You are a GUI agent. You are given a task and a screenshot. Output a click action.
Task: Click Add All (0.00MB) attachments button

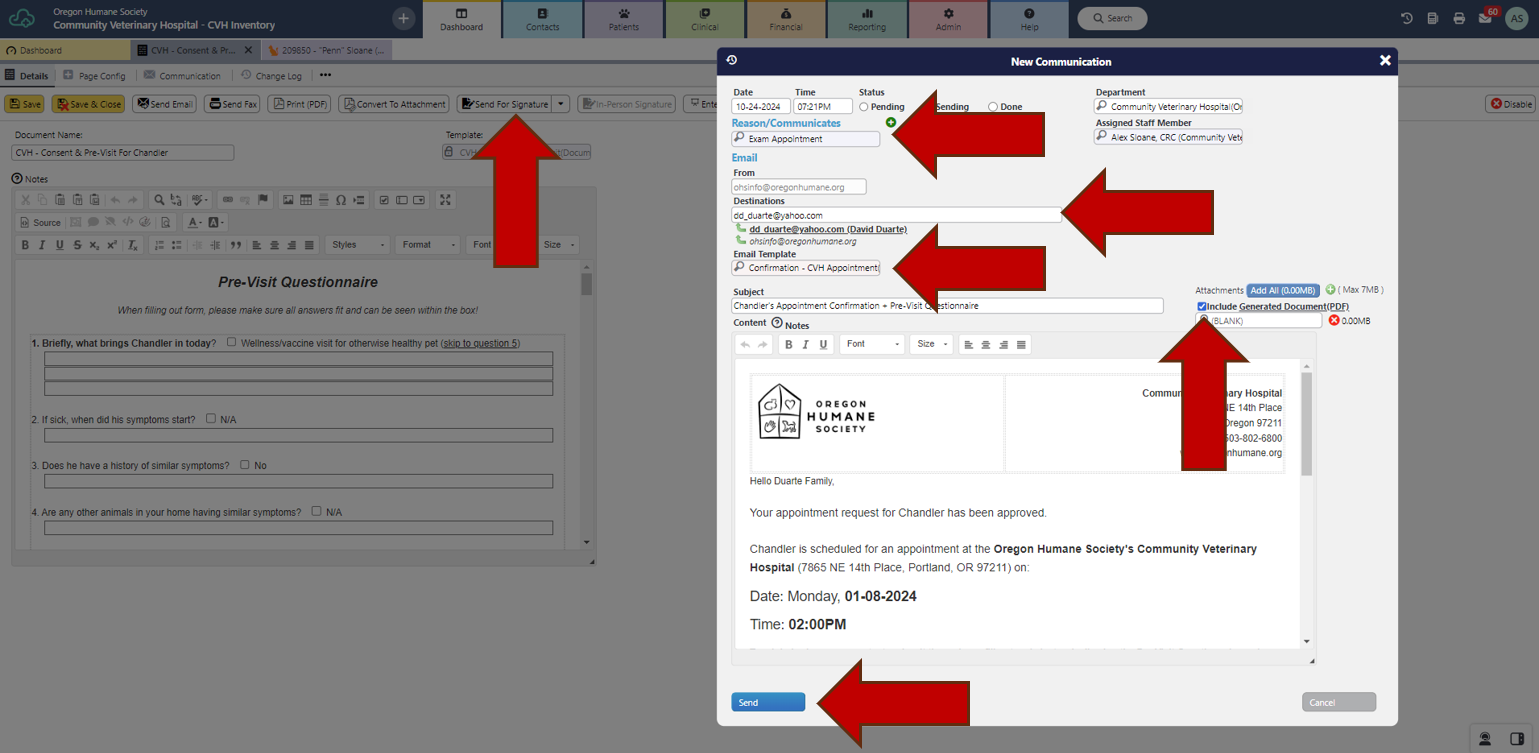click(1283, 290)
